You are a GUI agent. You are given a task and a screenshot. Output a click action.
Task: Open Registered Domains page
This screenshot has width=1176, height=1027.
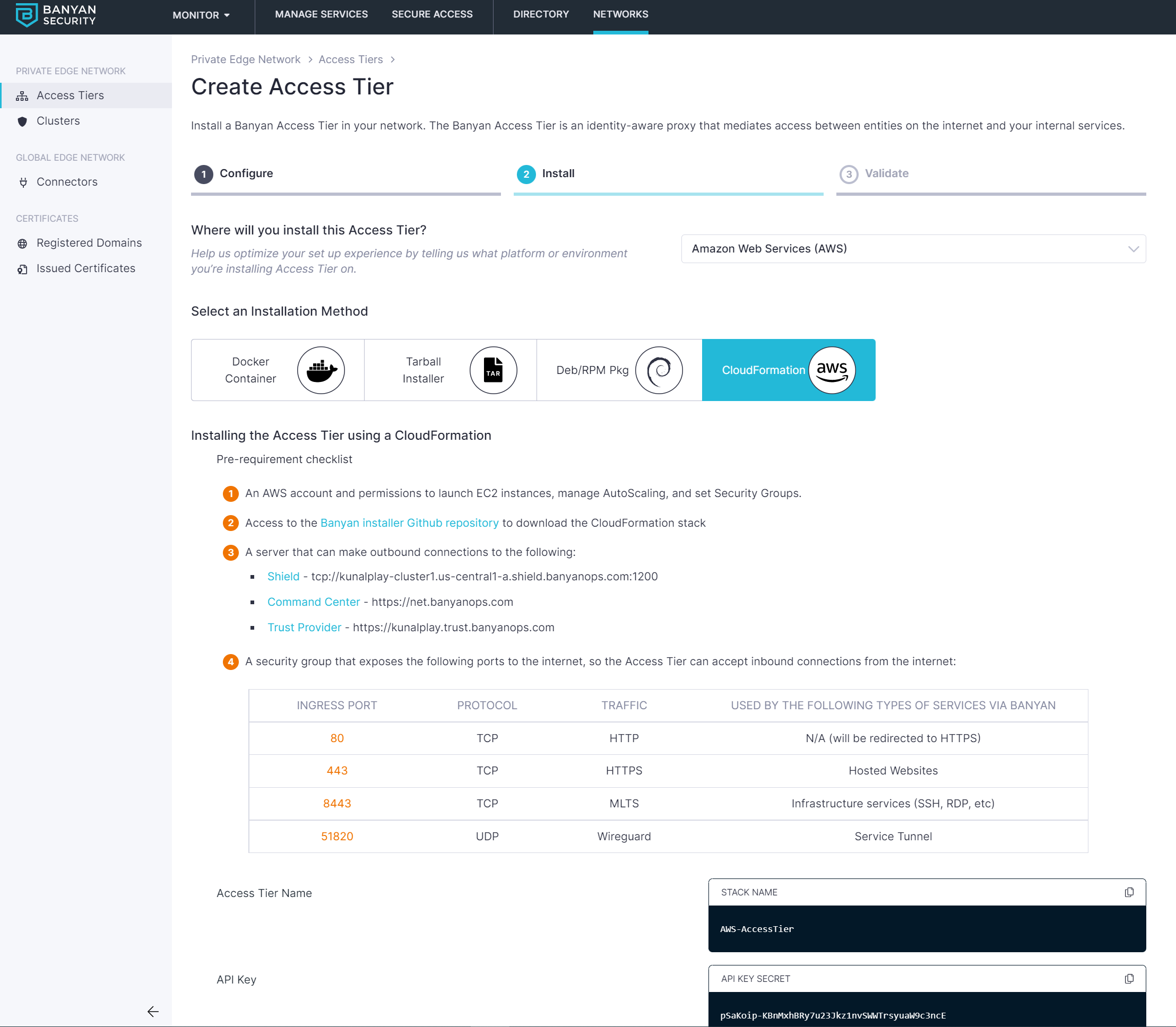point(86,243)
